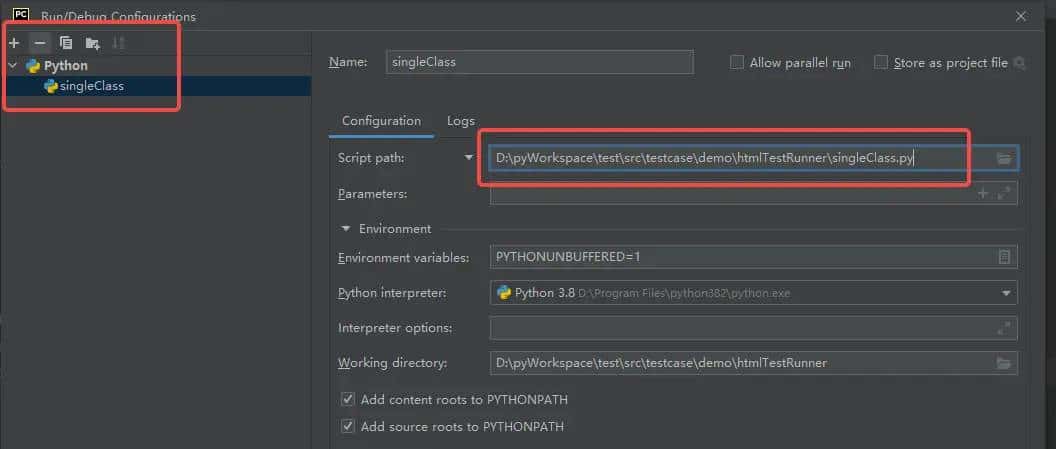The width and height of the screenshot is (1056, 449).
Task: Remove selected configuration with minus icon
Action: tap(40, 43)
